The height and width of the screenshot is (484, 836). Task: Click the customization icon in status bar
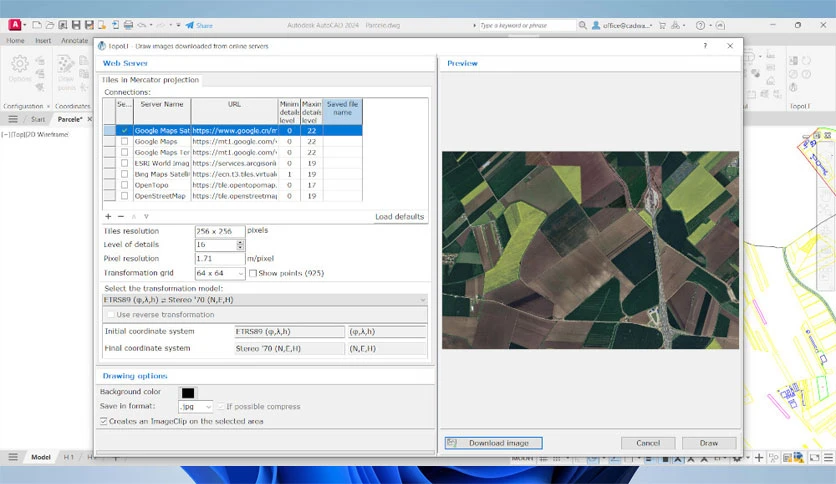coord(828,457)
